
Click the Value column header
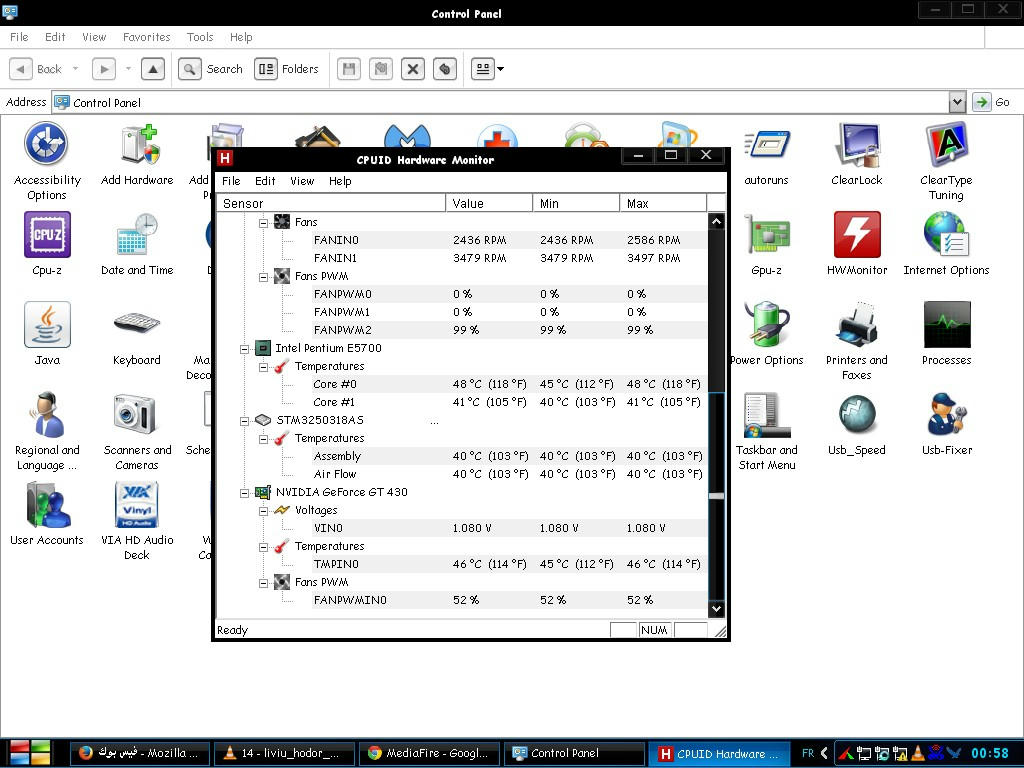coord(489,203)
